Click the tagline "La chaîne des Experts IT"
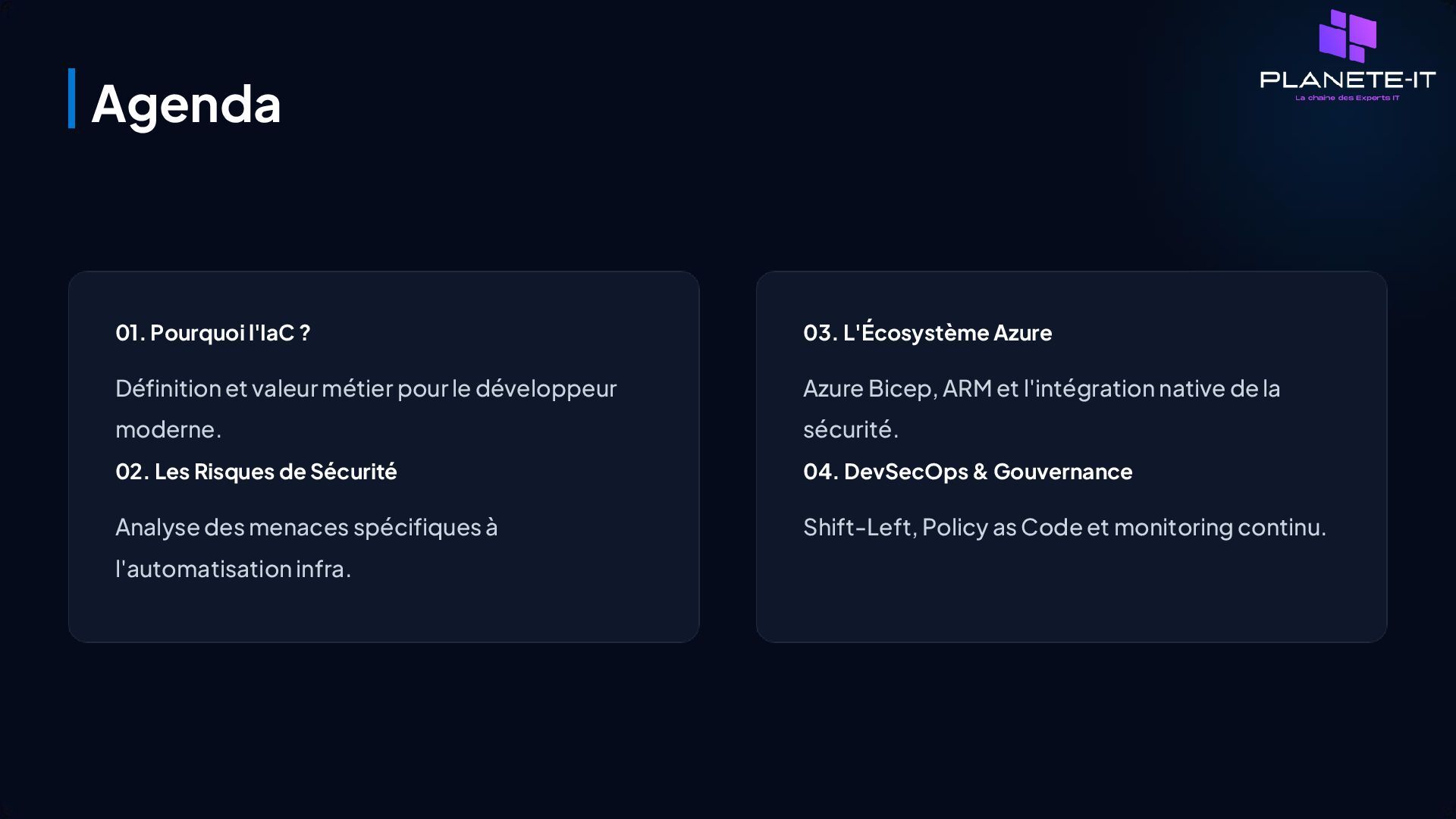 point(1348,98)
